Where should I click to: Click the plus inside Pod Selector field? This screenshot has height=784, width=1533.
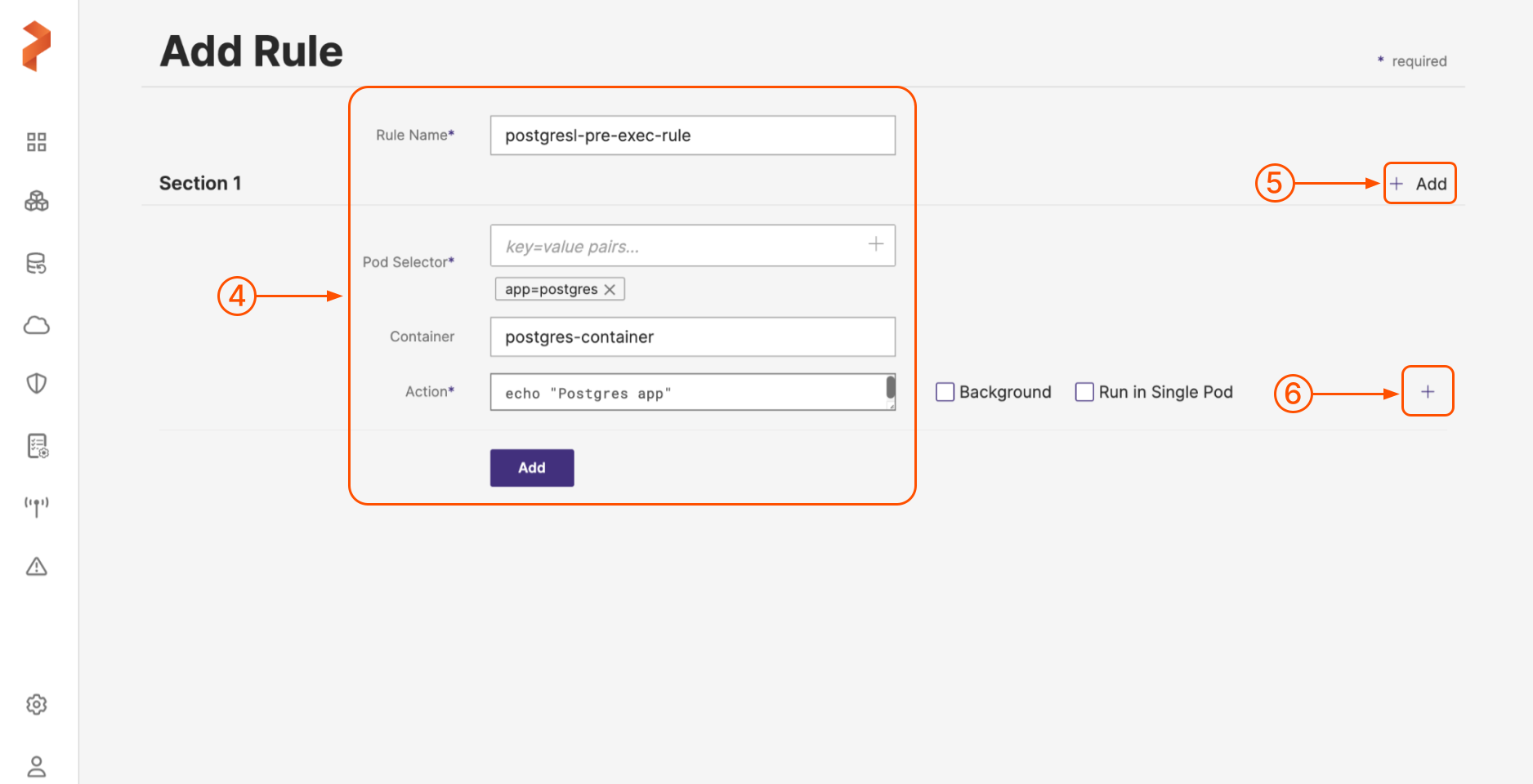pos(875,244)
